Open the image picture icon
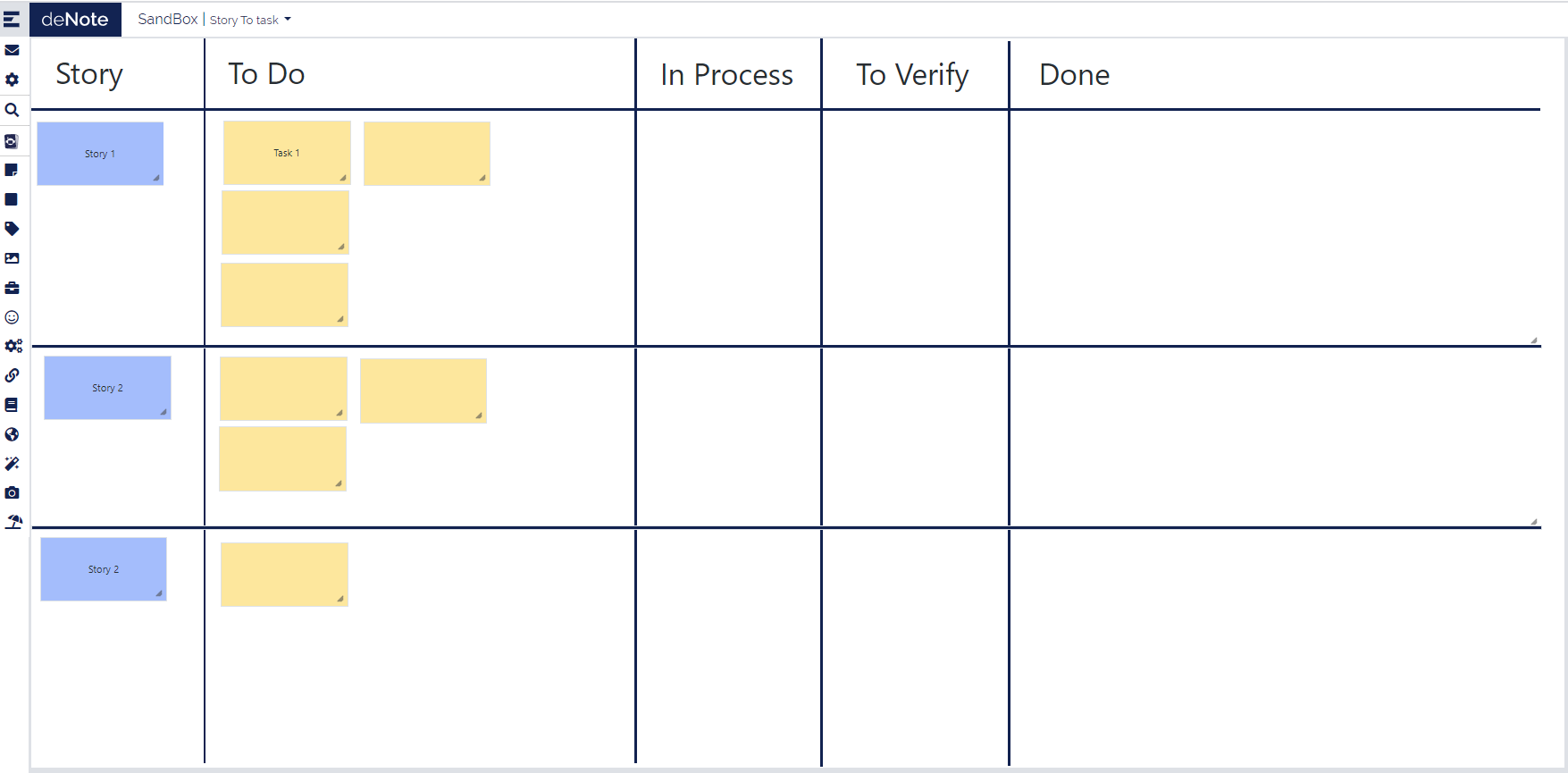 pyautogui.click(x=12, y=258)
